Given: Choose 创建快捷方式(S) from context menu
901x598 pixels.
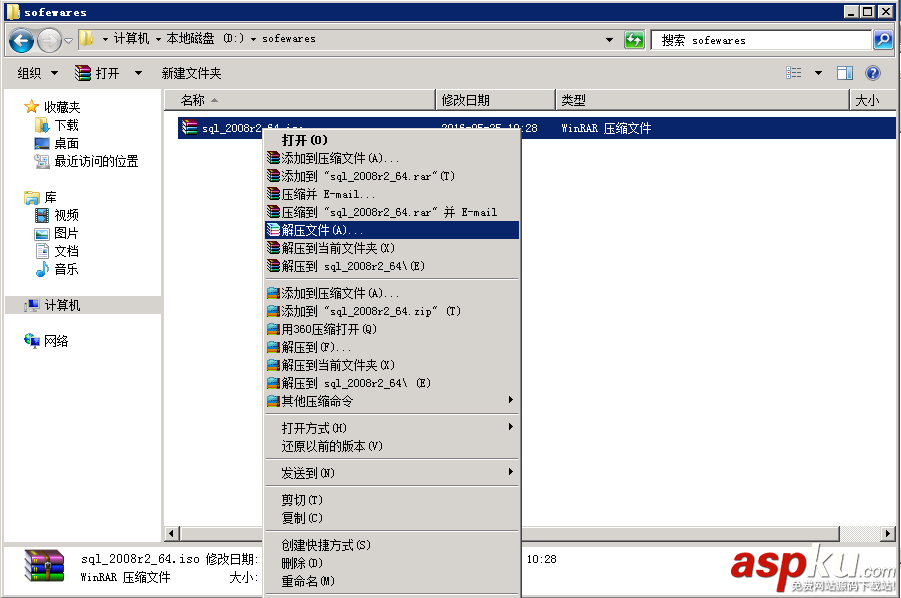Looking at the screenshot, I should point(392,545).
